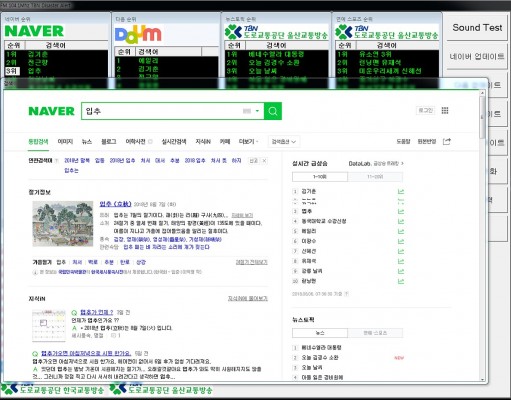Click the Q icon of first 지식iN question
Image resolution: width=511 pixels, height=400 pixels.
pyautogui.click(x=74, y=313)
